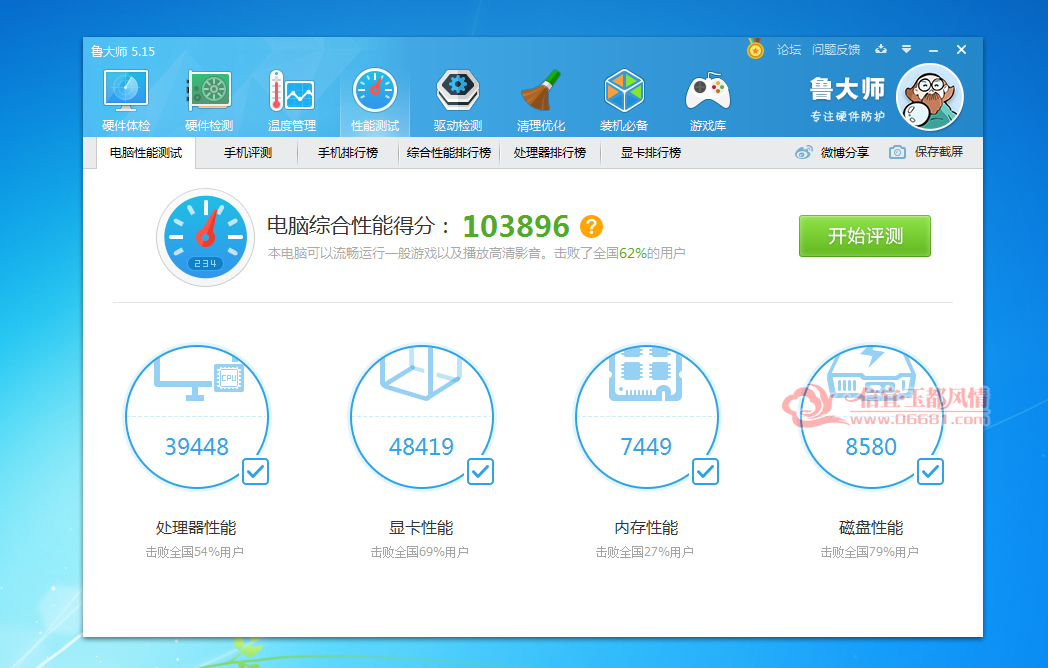Click the gold medal icon in title bar
Screen dimensions: 1048x668
755,48
